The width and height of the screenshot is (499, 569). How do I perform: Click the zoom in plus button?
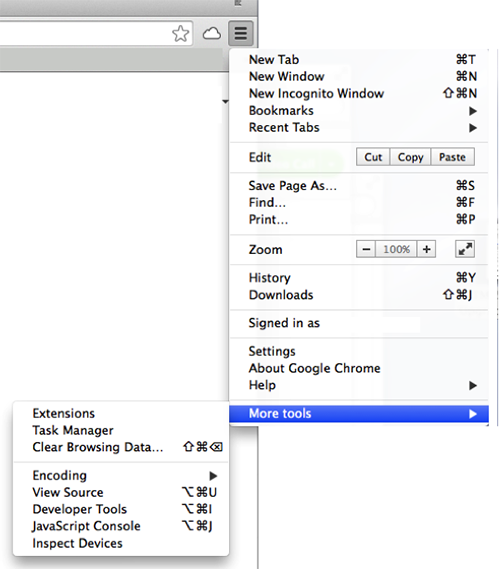click(426, 249)
